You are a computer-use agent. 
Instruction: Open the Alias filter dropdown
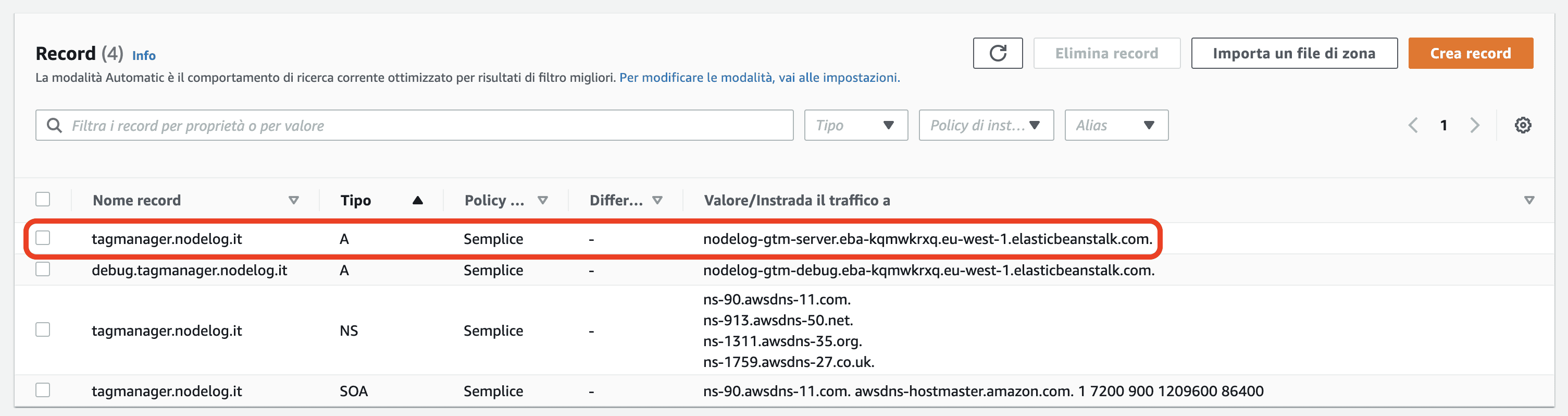point(1116,125)
